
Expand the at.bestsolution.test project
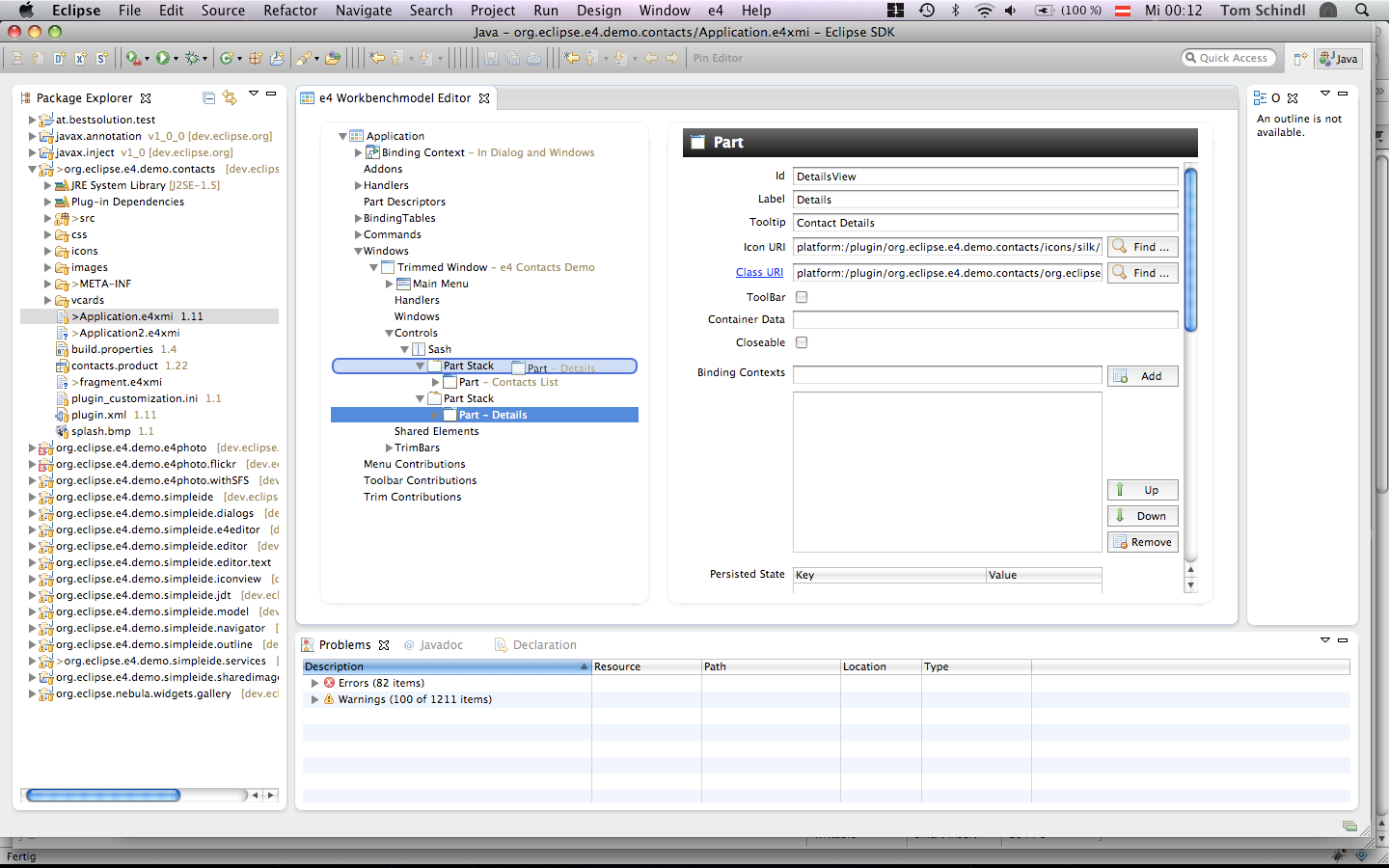[32, 121]
